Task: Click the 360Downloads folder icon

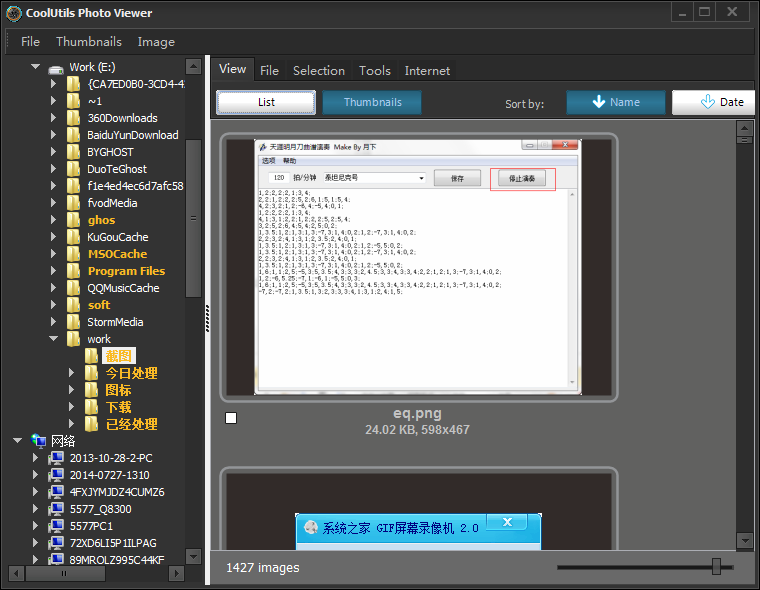Action: pyautogui.click(x=74, y=118)
